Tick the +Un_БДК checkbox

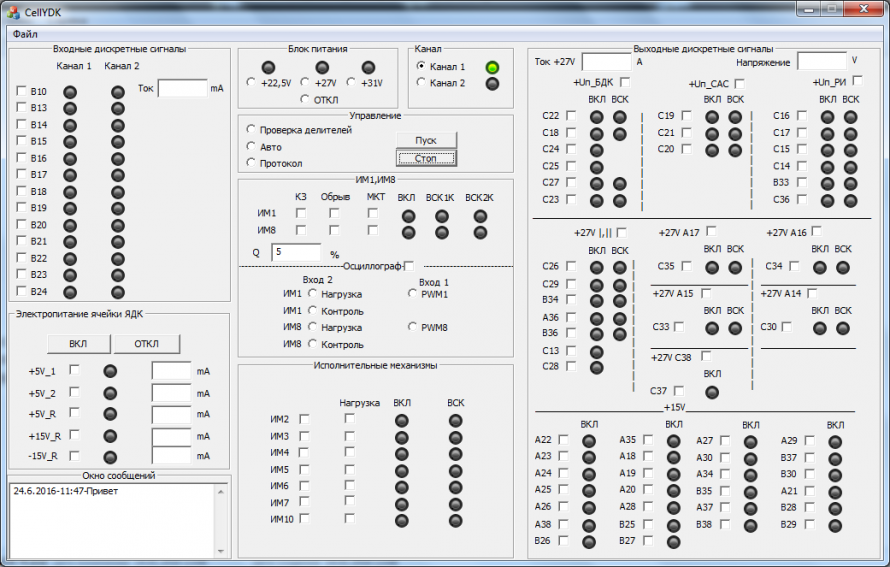tap(625, 82)
